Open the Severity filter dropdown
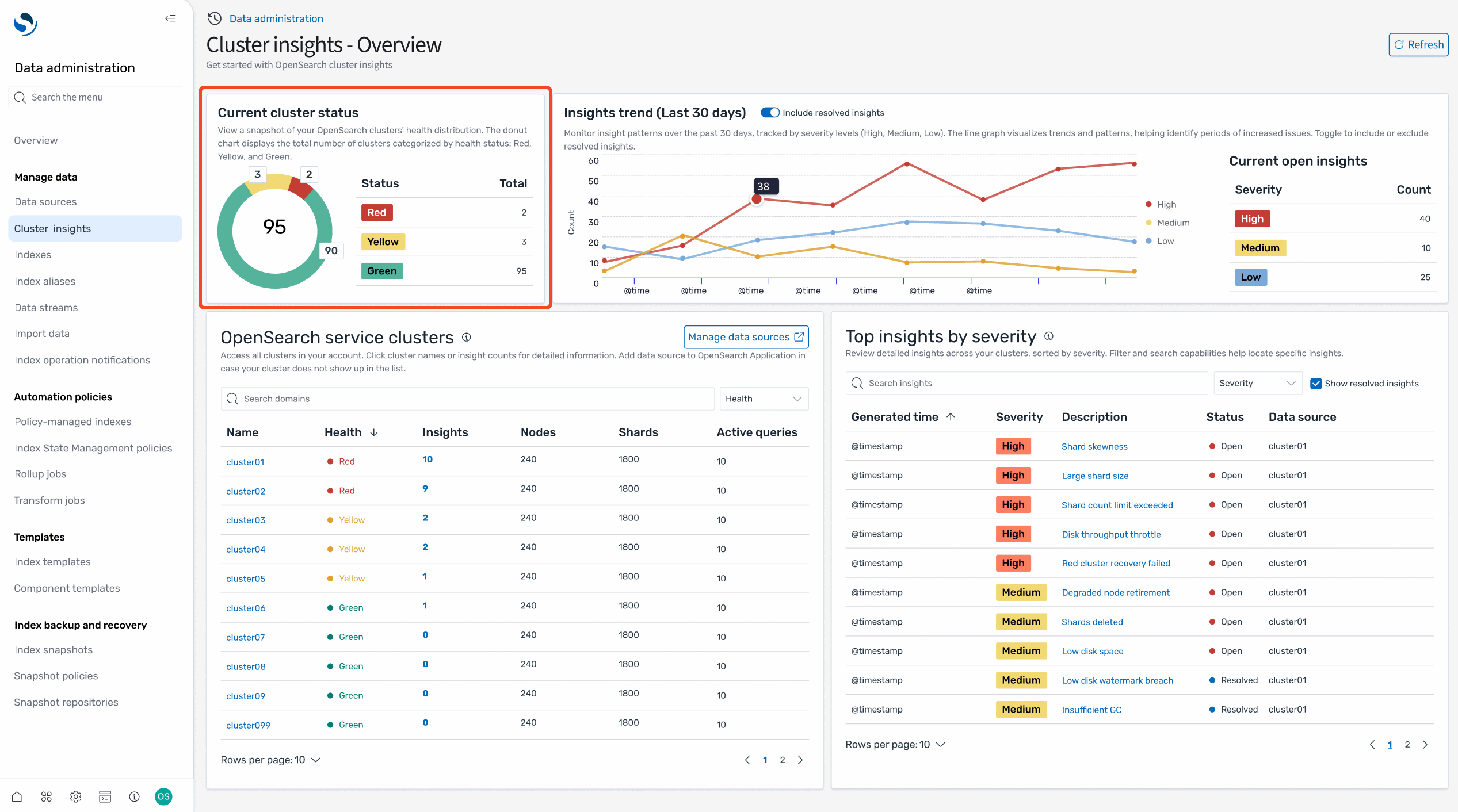Viewport: 1458px width, 812px height. point(1257,384)
